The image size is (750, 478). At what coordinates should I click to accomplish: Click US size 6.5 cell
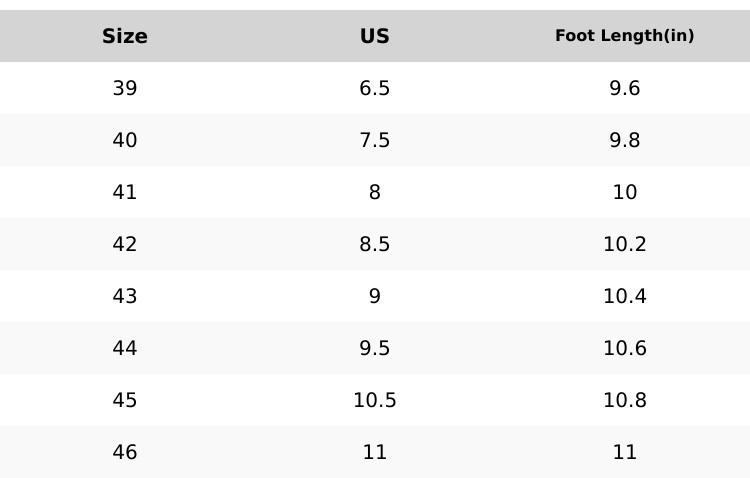point(375,88)
